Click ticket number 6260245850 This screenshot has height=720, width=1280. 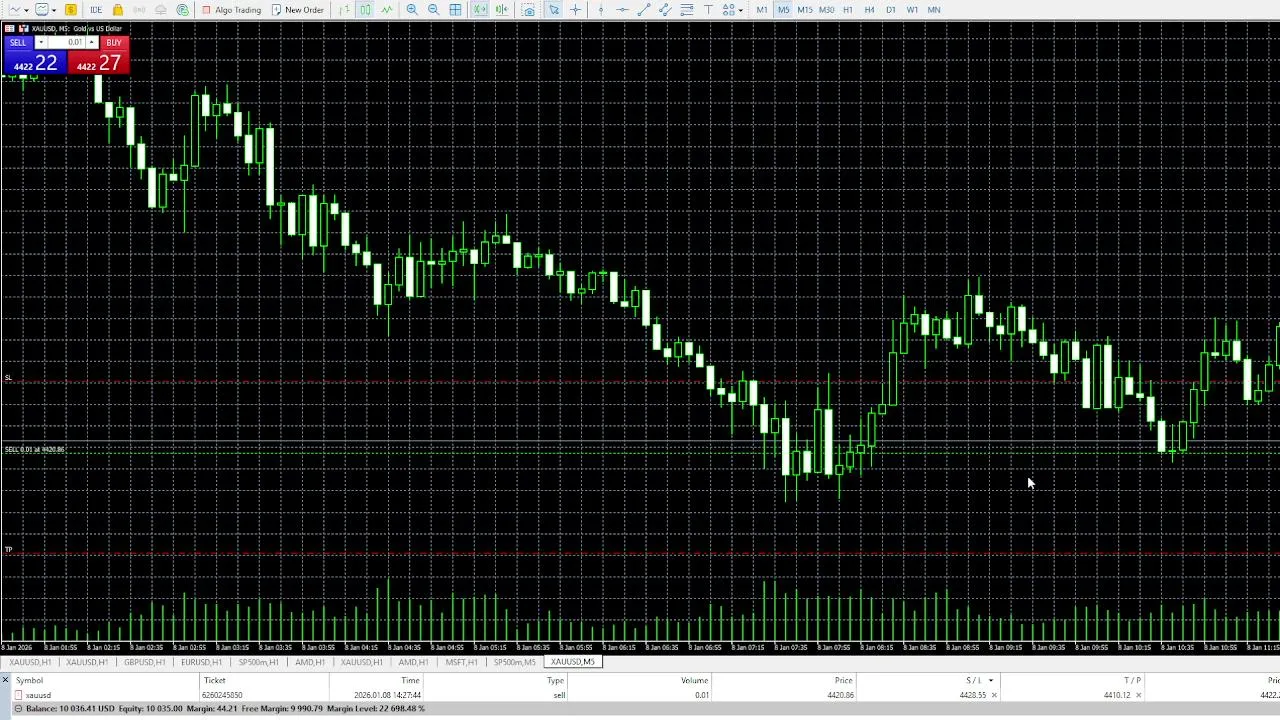[x=222, y=695]
